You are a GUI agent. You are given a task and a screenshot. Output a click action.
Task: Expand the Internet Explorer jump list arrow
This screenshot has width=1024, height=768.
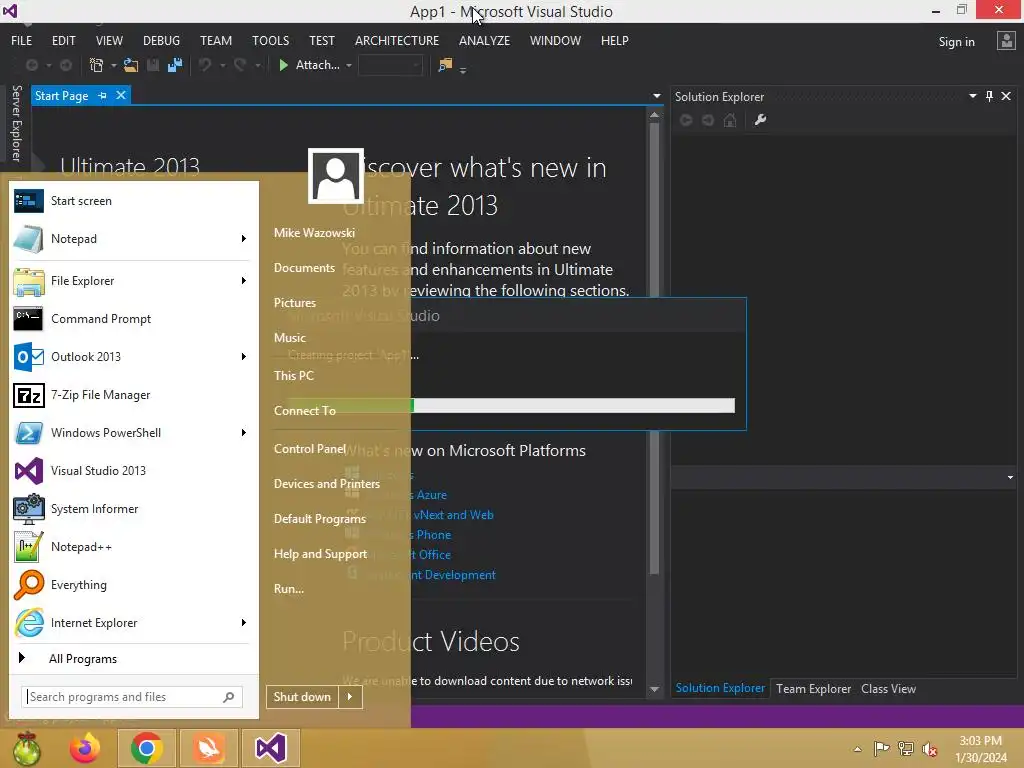point(244,623)
